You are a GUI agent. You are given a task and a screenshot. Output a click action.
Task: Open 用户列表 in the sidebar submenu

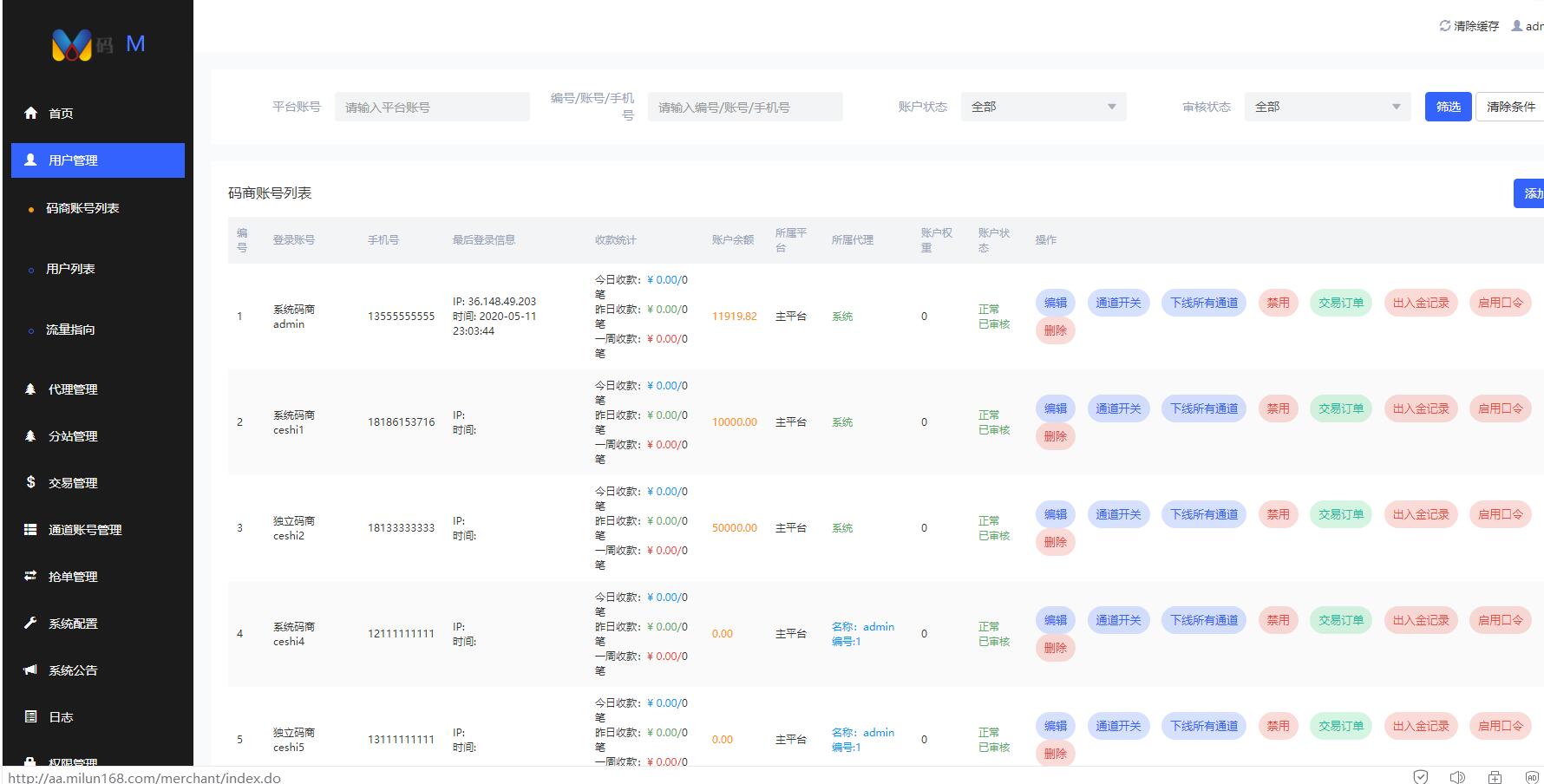(70, 269)
